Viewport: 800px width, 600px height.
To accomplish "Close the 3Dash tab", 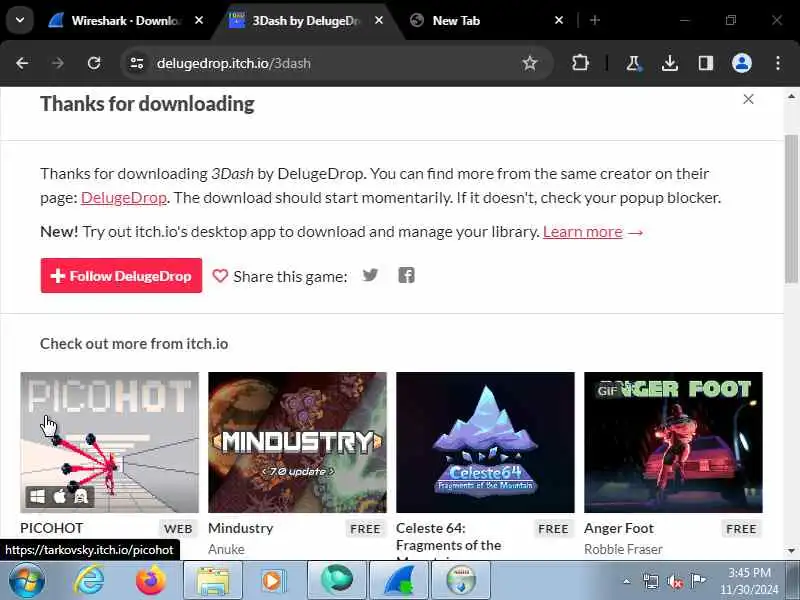I will click(x=379, y=20).
